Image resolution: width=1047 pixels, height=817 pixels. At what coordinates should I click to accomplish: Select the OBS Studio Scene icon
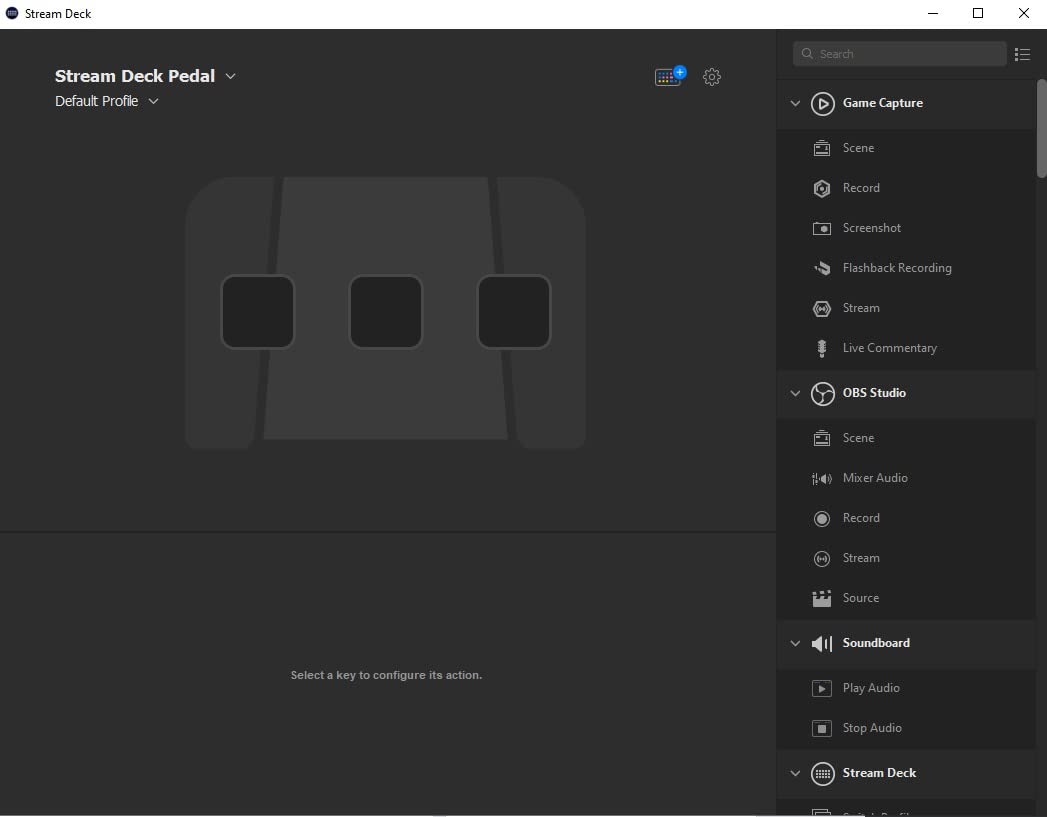point(821,438)
